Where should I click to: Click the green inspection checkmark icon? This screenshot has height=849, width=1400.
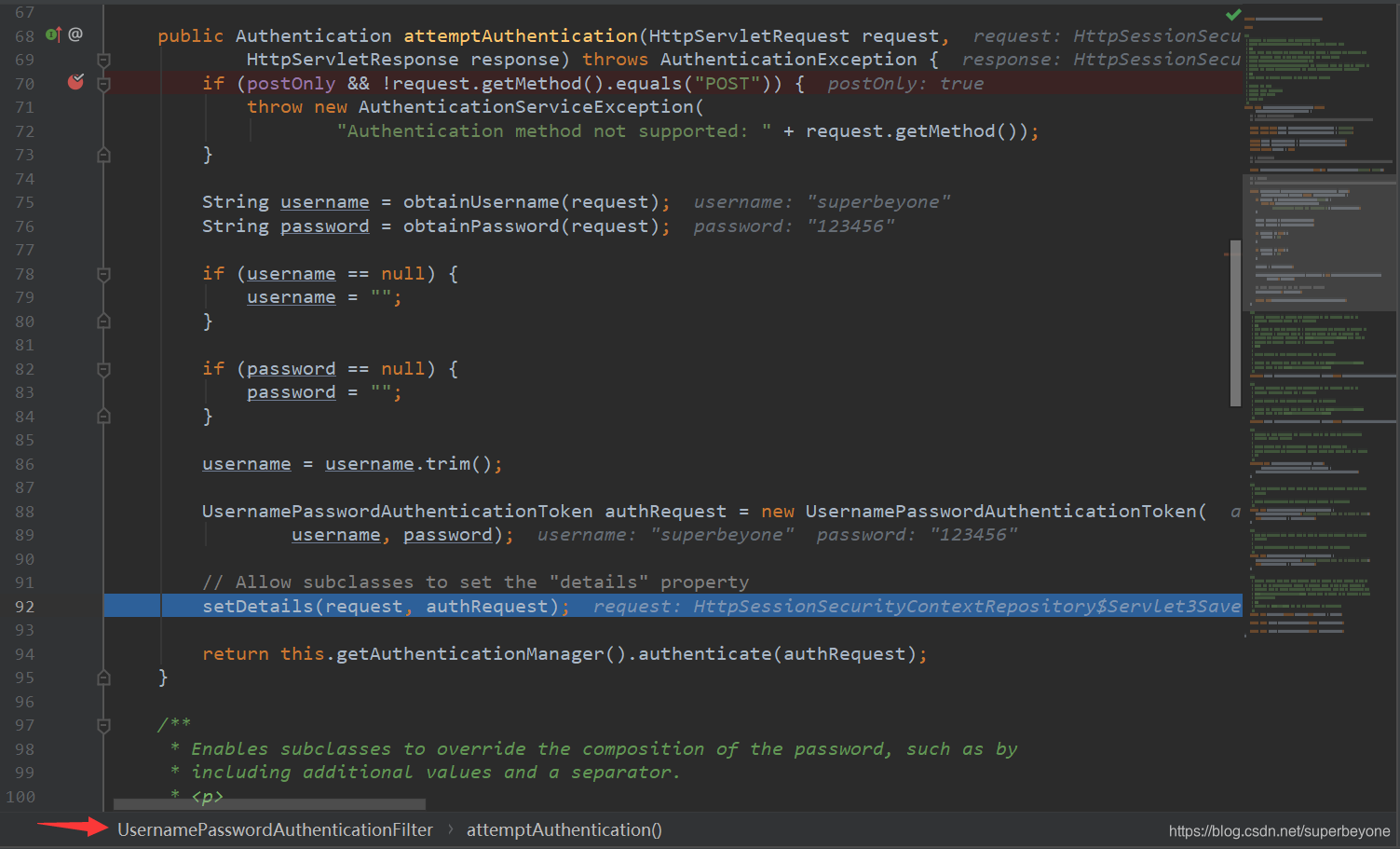point(1233,14)
